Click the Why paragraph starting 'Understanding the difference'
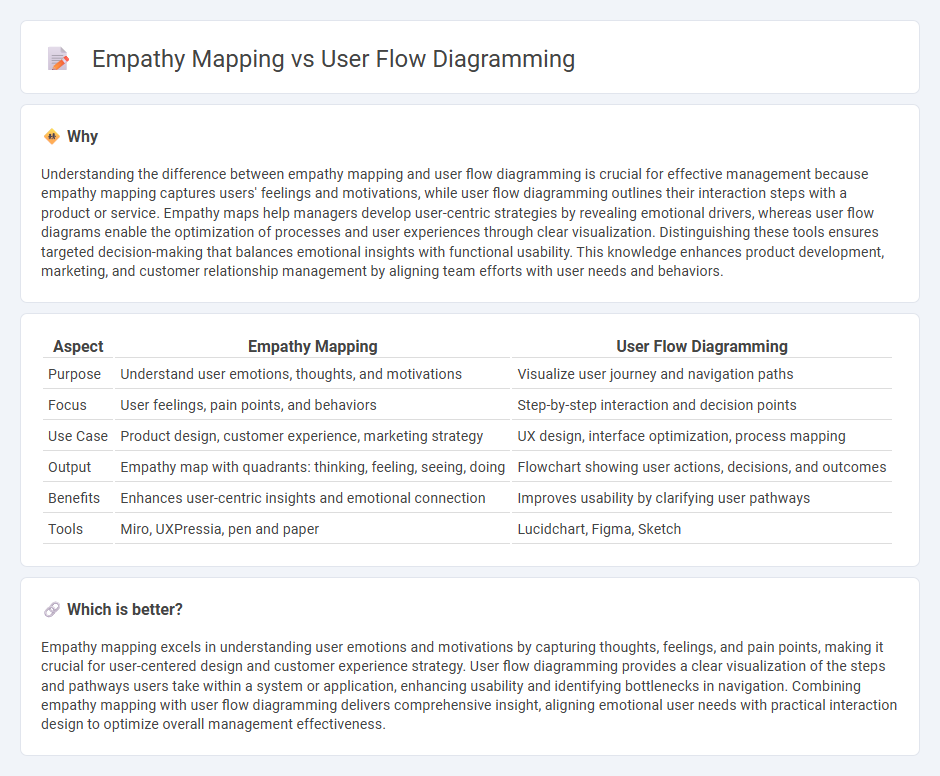The image size is (940, 776). pos(463,222)
